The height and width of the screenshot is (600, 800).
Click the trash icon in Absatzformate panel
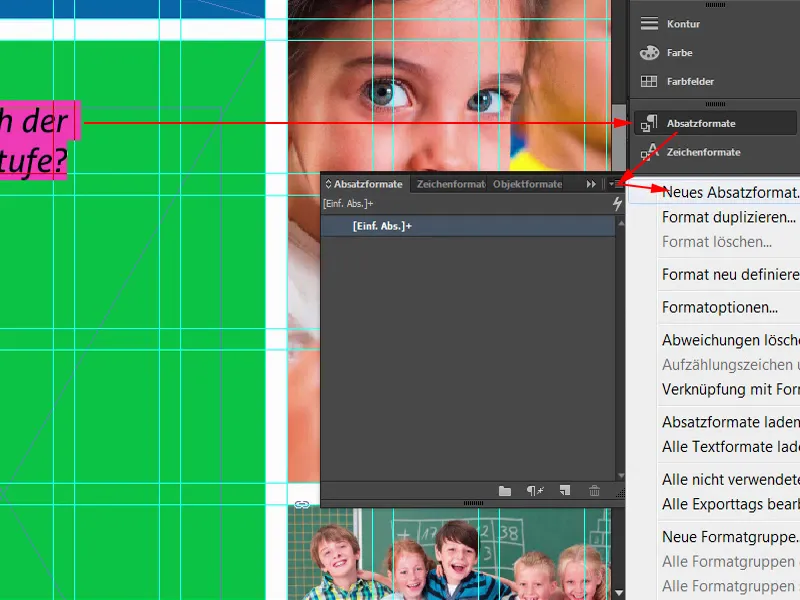[594, 491]
